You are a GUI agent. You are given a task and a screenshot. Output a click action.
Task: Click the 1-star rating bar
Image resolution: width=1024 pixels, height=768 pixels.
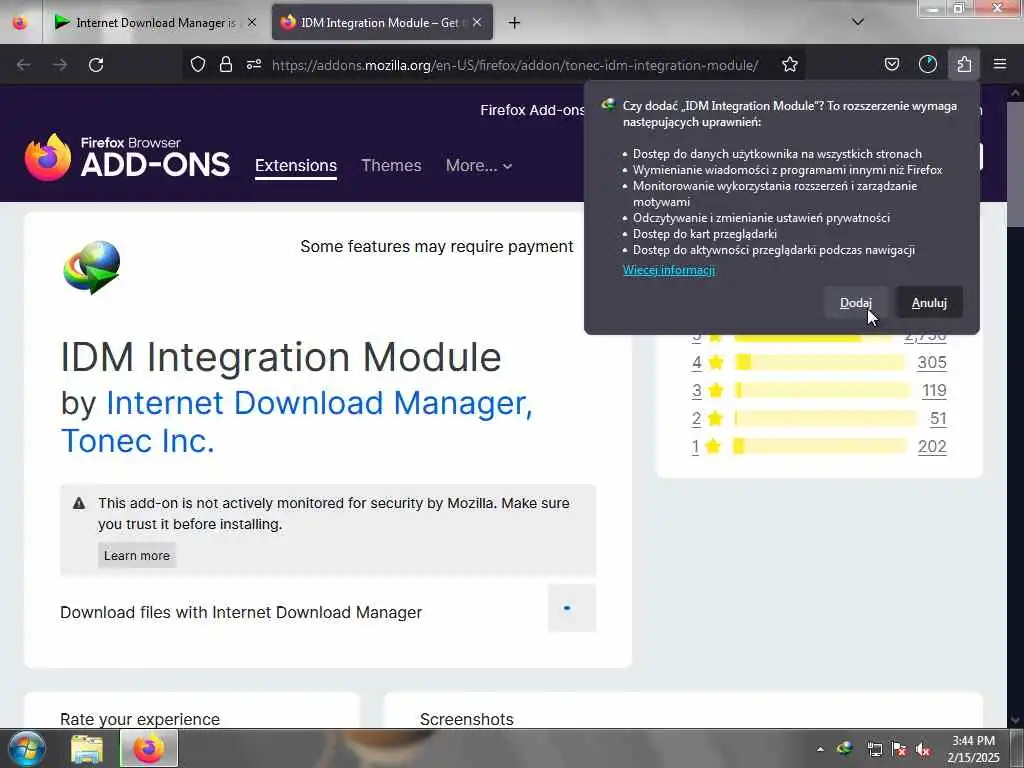(x=820, y=447)
